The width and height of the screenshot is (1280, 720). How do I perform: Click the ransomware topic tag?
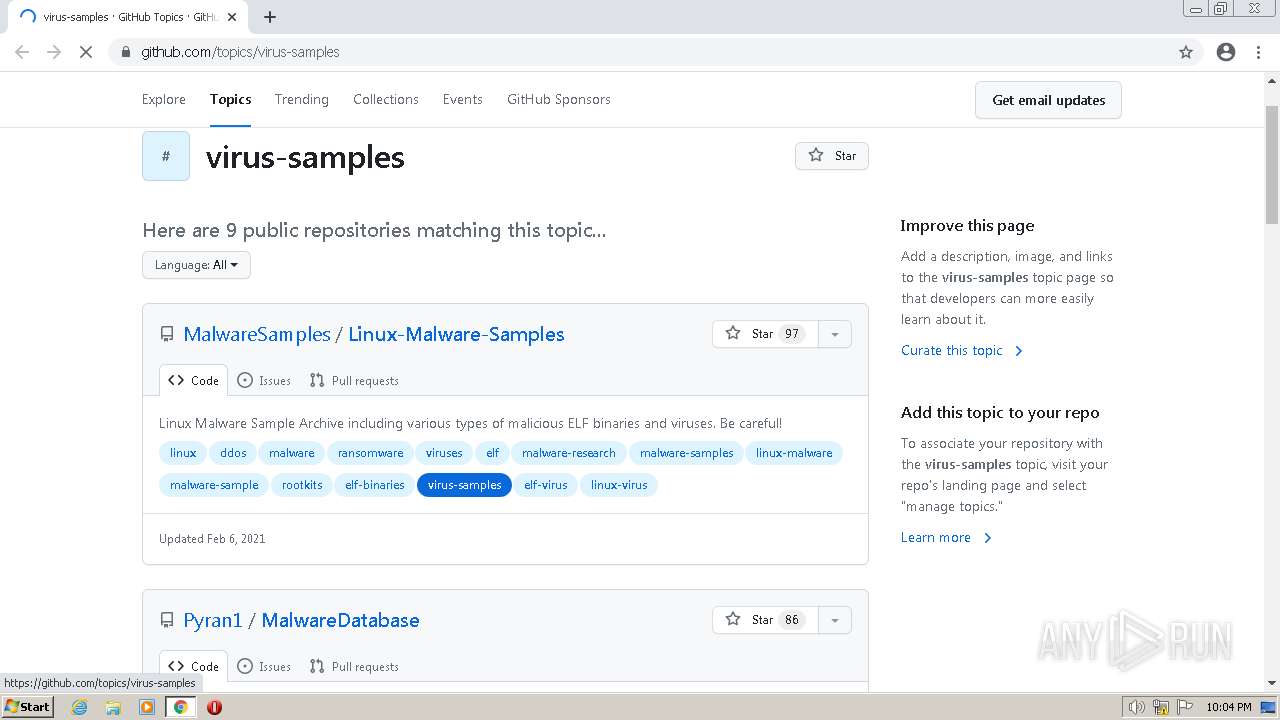pyautogui.click(x=370, y=453)
